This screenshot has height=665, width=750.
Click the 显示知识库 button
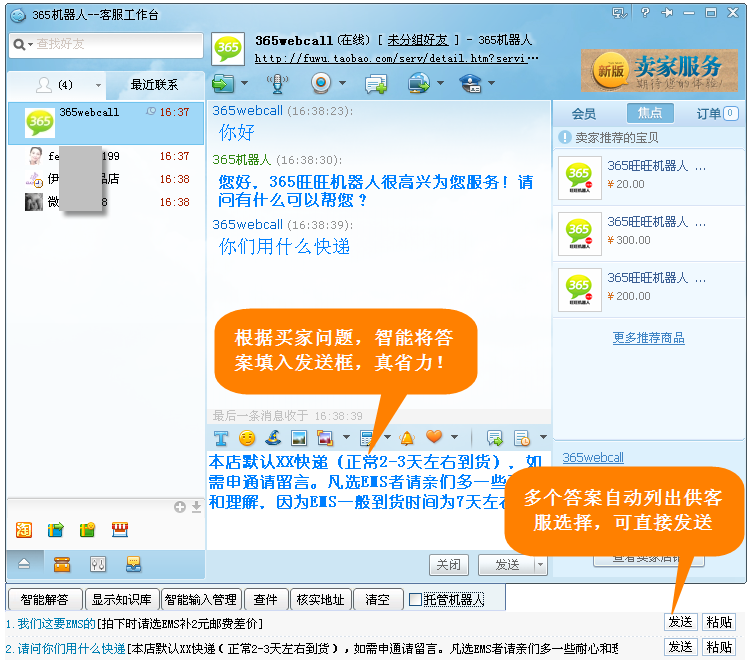pos(121,600)
